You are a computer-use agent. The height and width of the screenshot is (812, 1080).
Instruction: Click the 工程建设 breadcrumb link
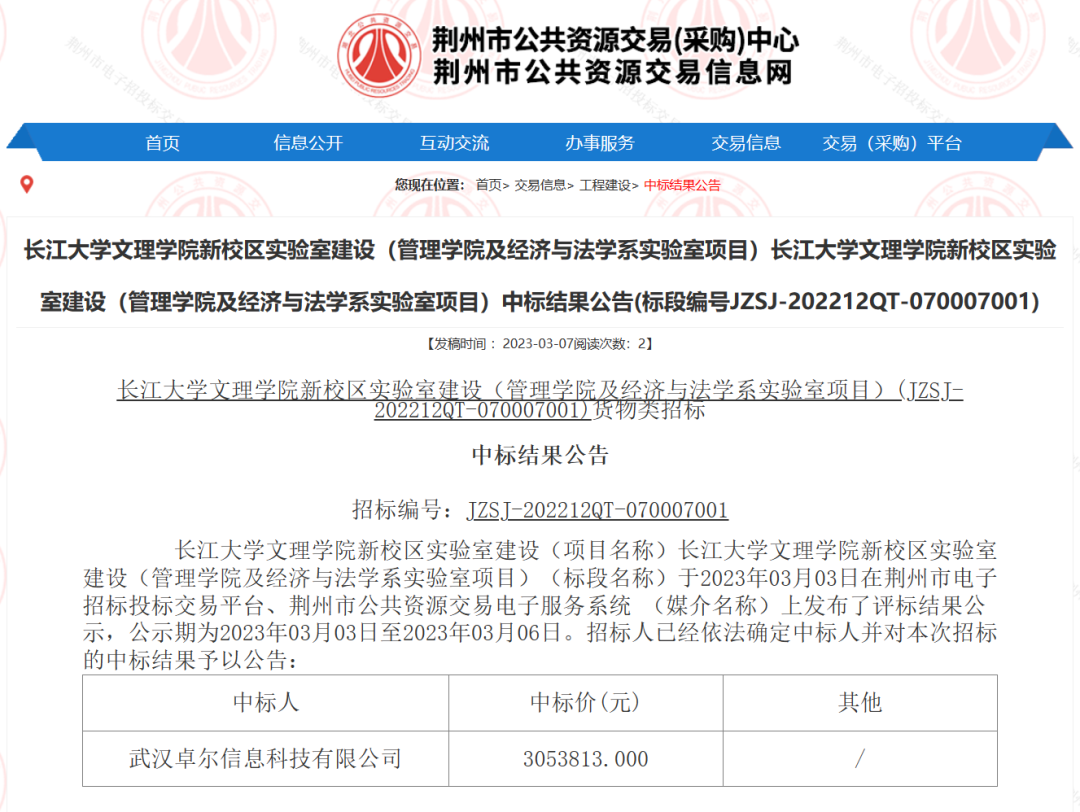pyautogui.click(x=605, y=185)
